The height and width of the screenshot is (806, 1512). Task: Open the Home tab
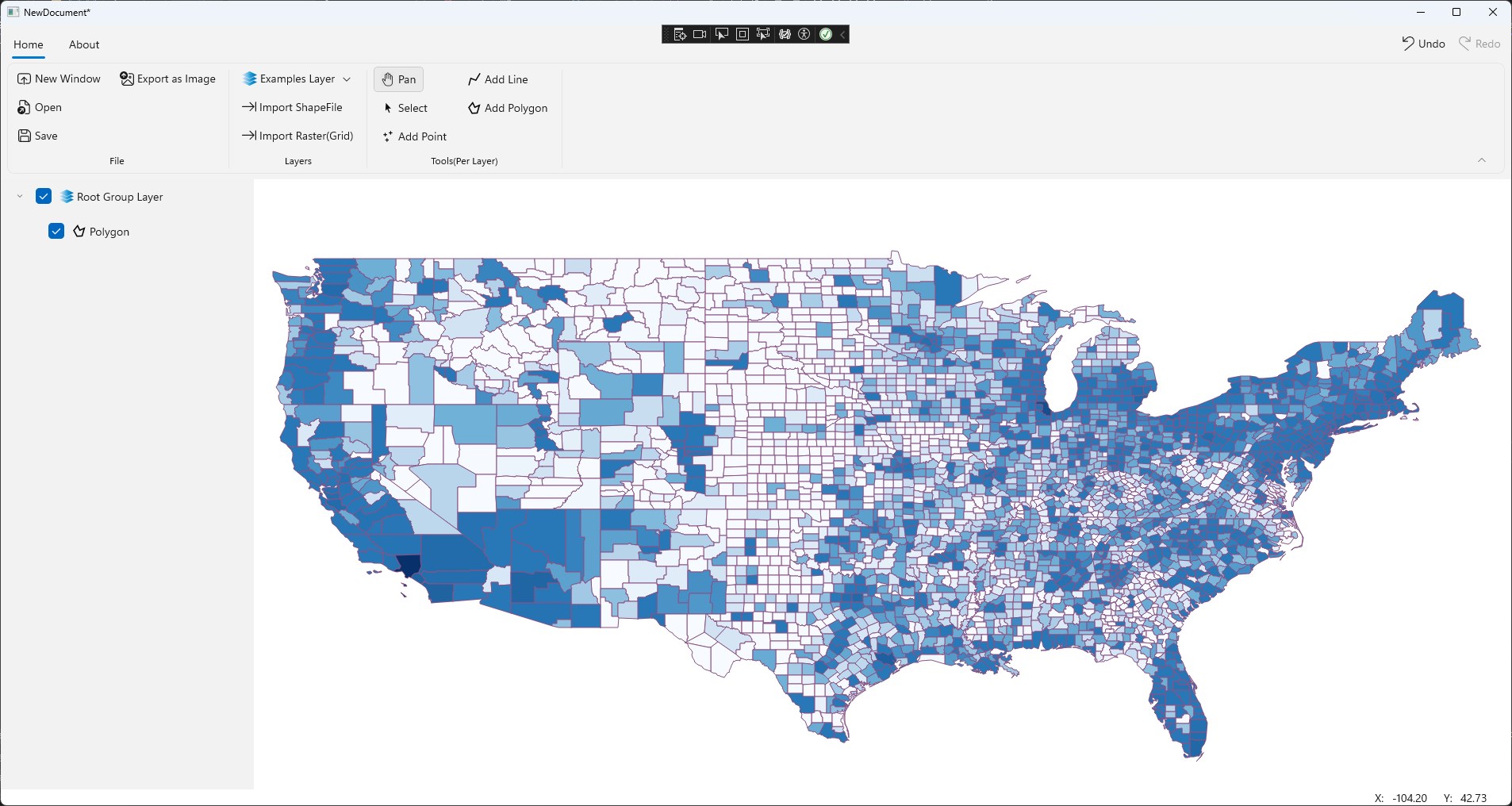(x=29, y=44)
